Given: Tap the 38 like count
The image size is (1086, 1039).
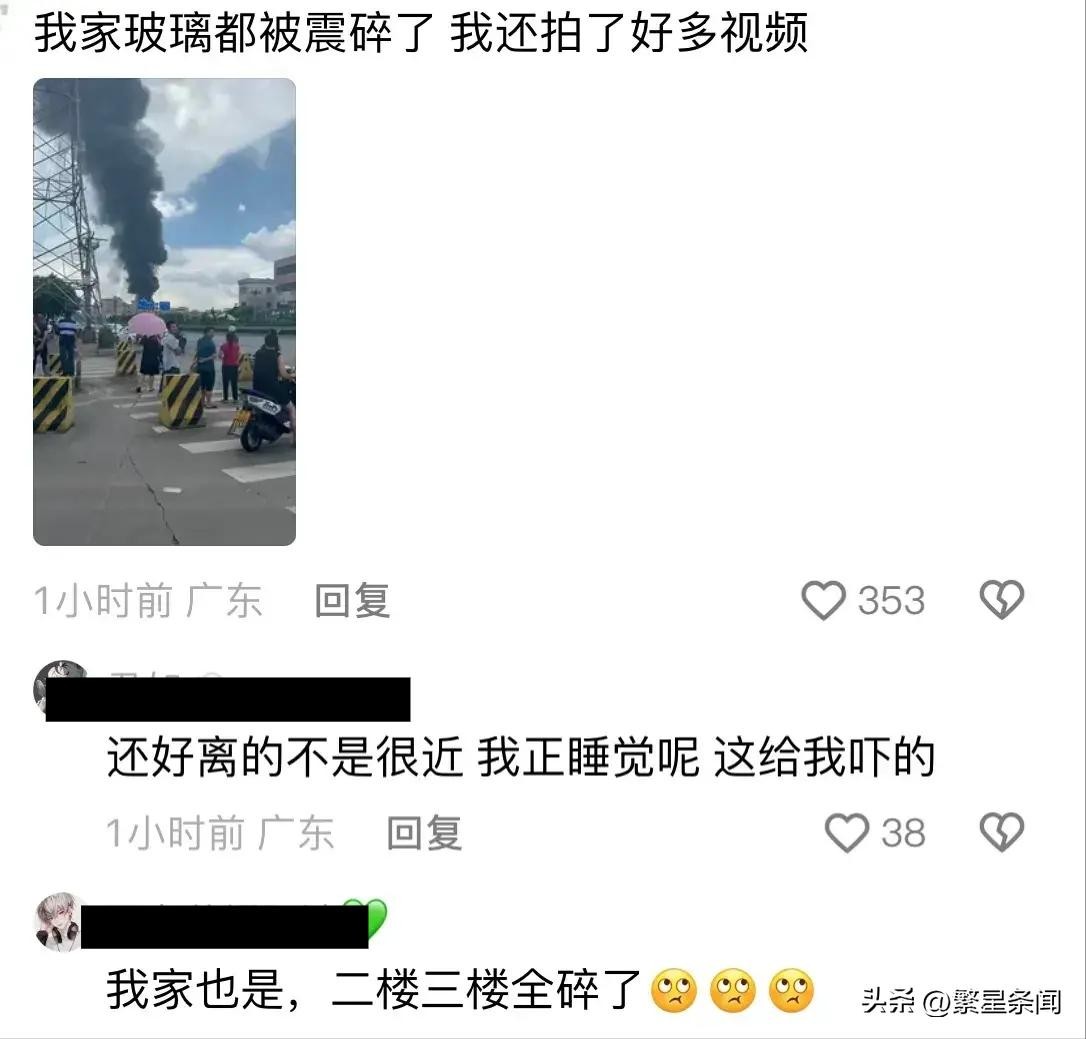Looking at the screenshot, I should coord(903,833).
